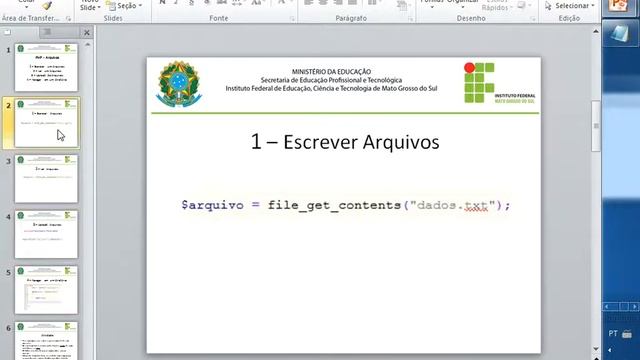
Task: Click the Edição group label
Action: (569, 18)
